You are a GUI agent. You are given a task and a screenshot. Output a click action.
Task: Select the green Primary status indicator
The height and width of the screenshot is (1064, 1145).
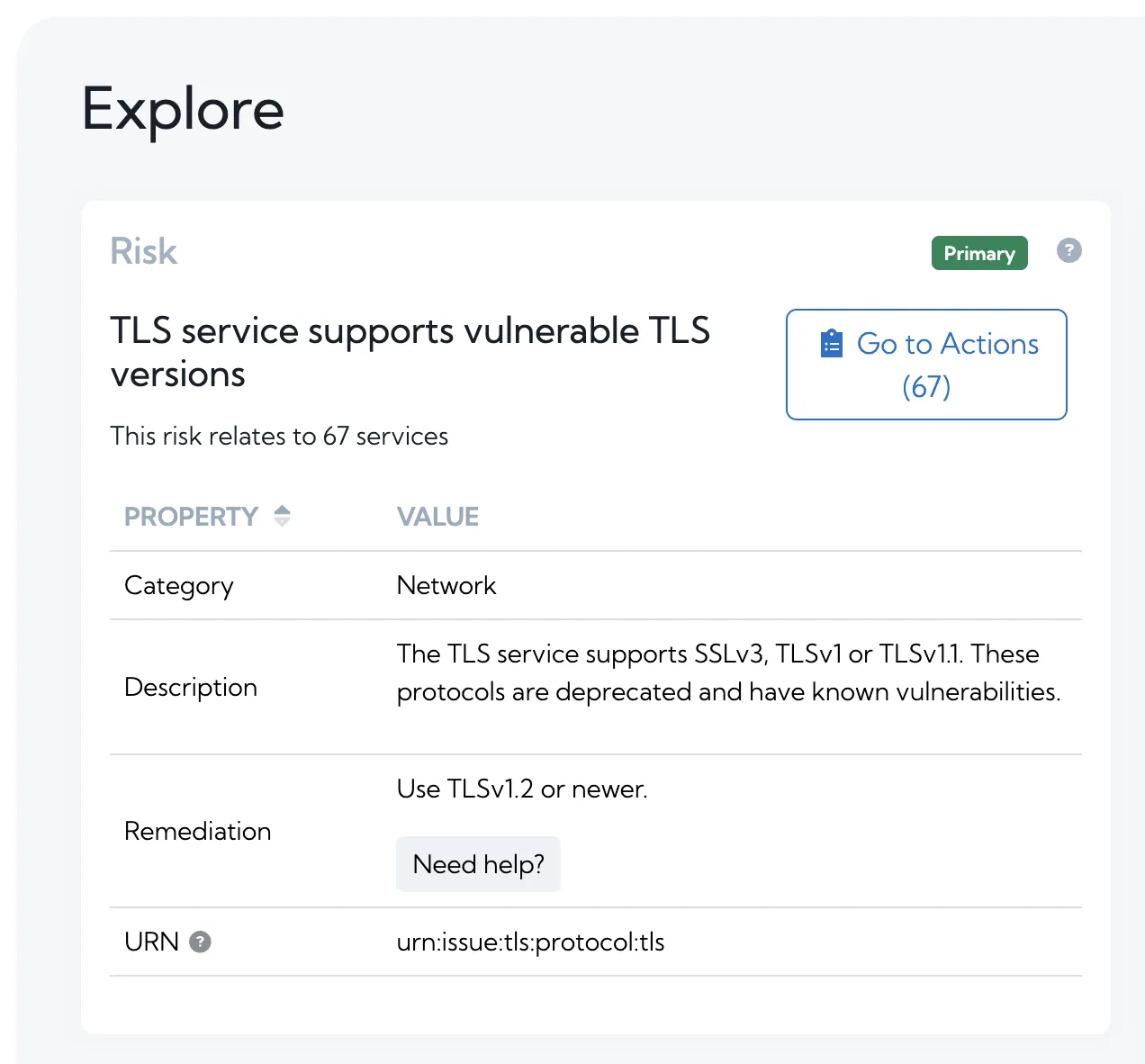979,253
